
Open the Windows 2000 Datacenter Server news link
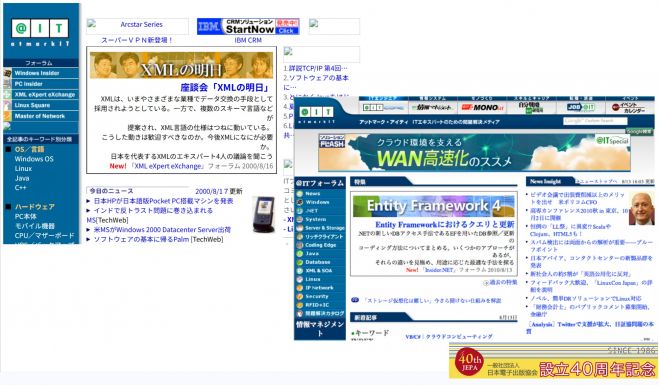point(162,229)
